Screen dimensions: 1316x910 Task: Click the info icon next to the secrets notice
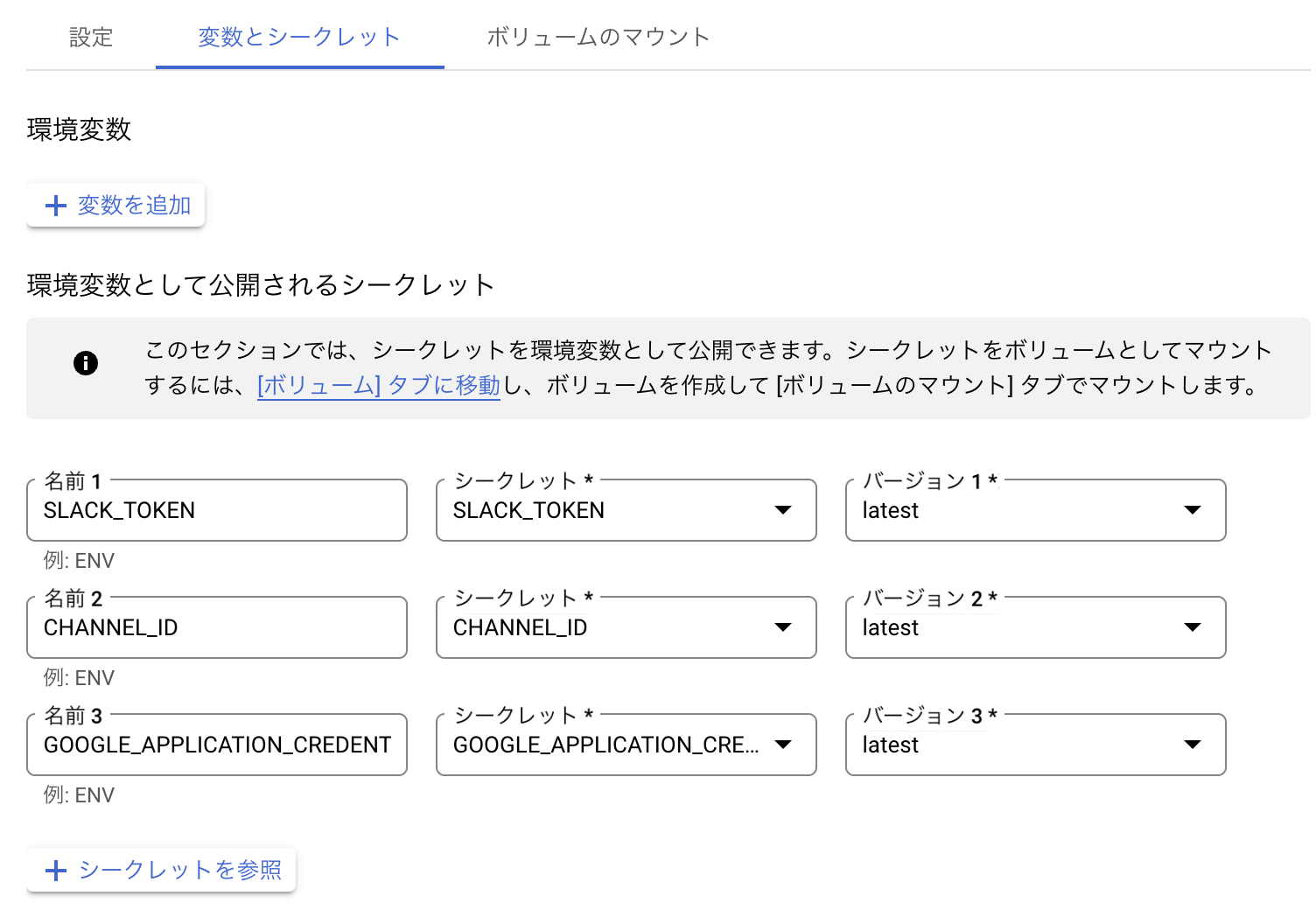click(x=86, y=362)
